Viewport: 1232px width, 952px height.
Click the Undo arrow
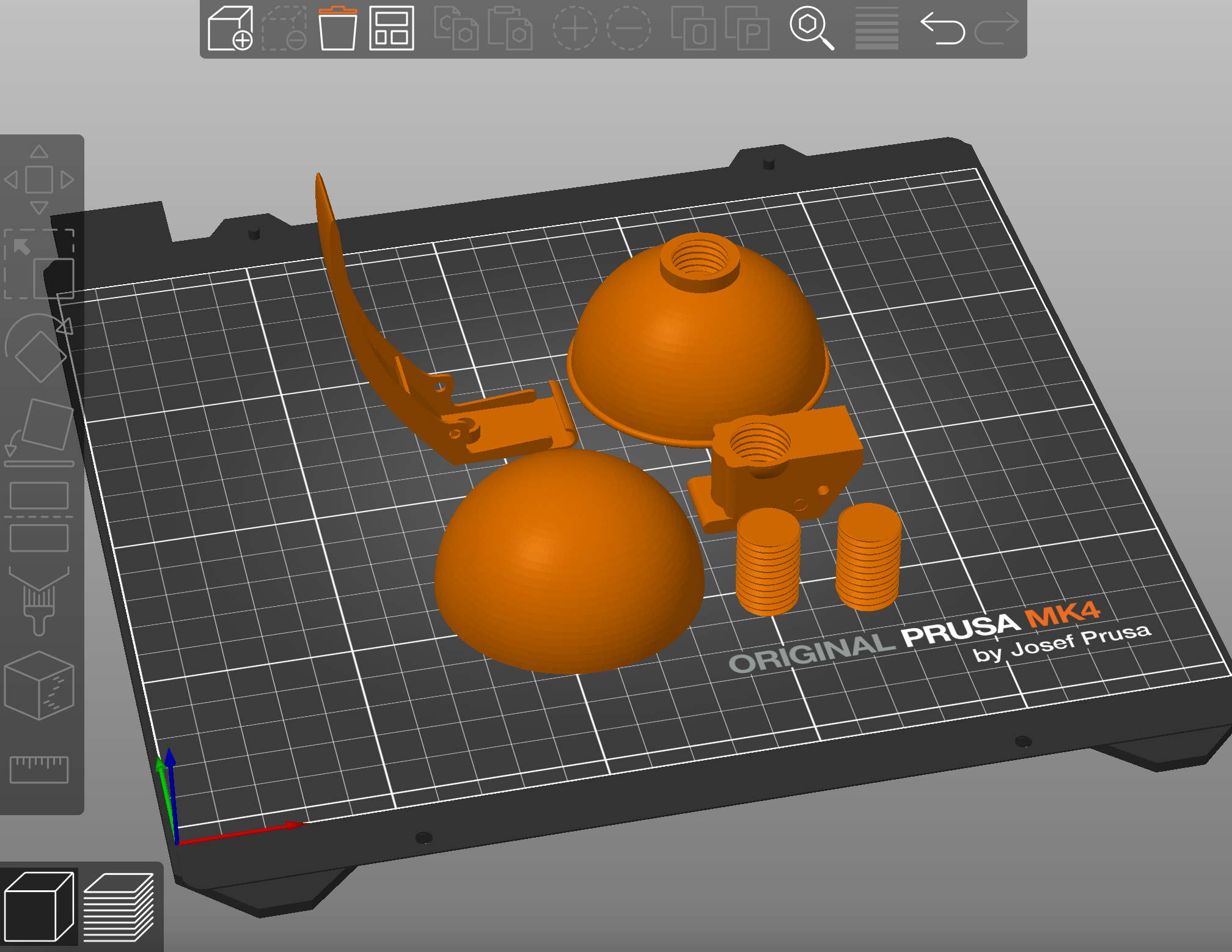tap(942, 28)
